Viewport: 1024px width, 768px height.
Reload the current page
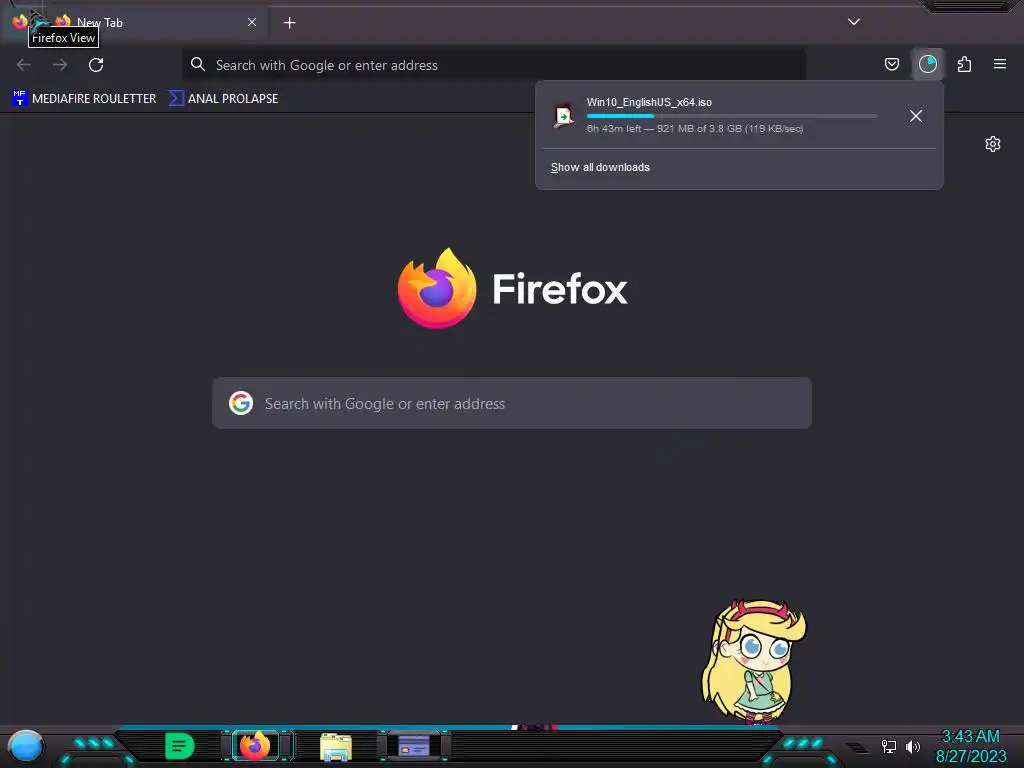point(96,65)
